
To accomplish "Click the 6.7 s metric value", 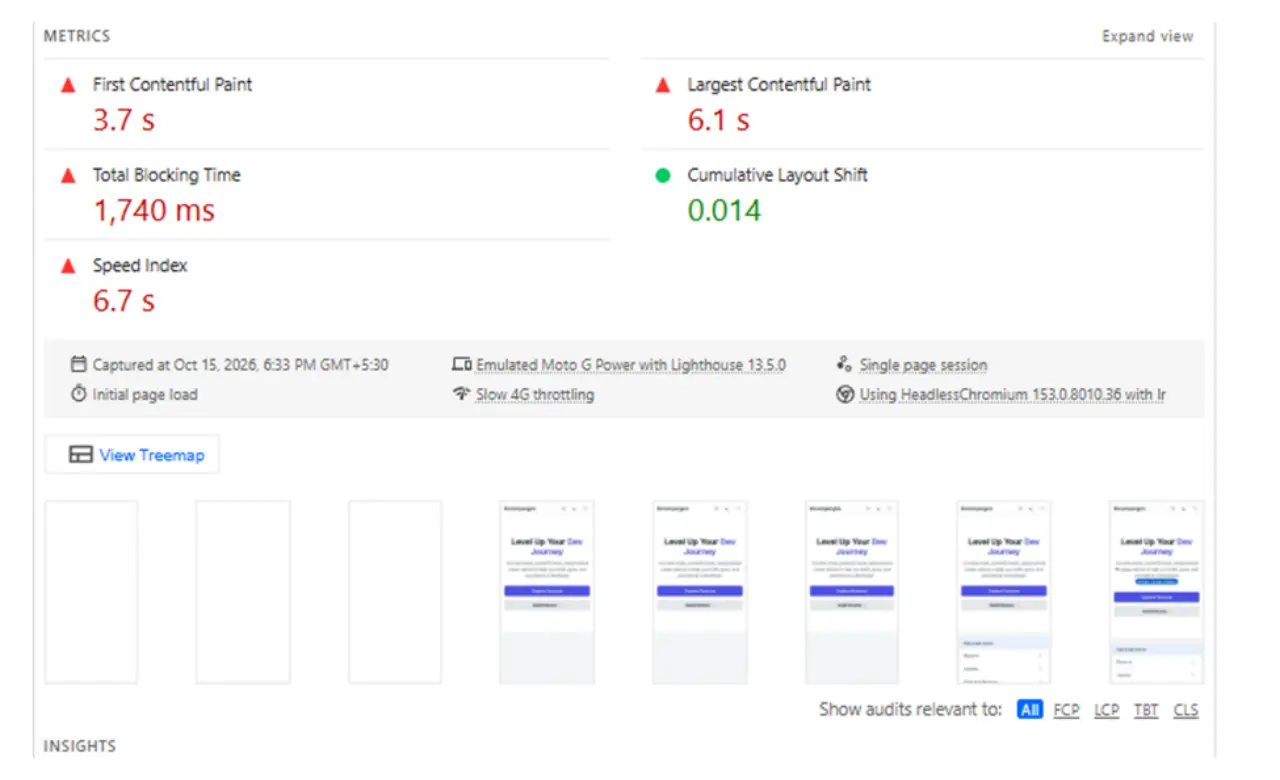I will (124, 301).
